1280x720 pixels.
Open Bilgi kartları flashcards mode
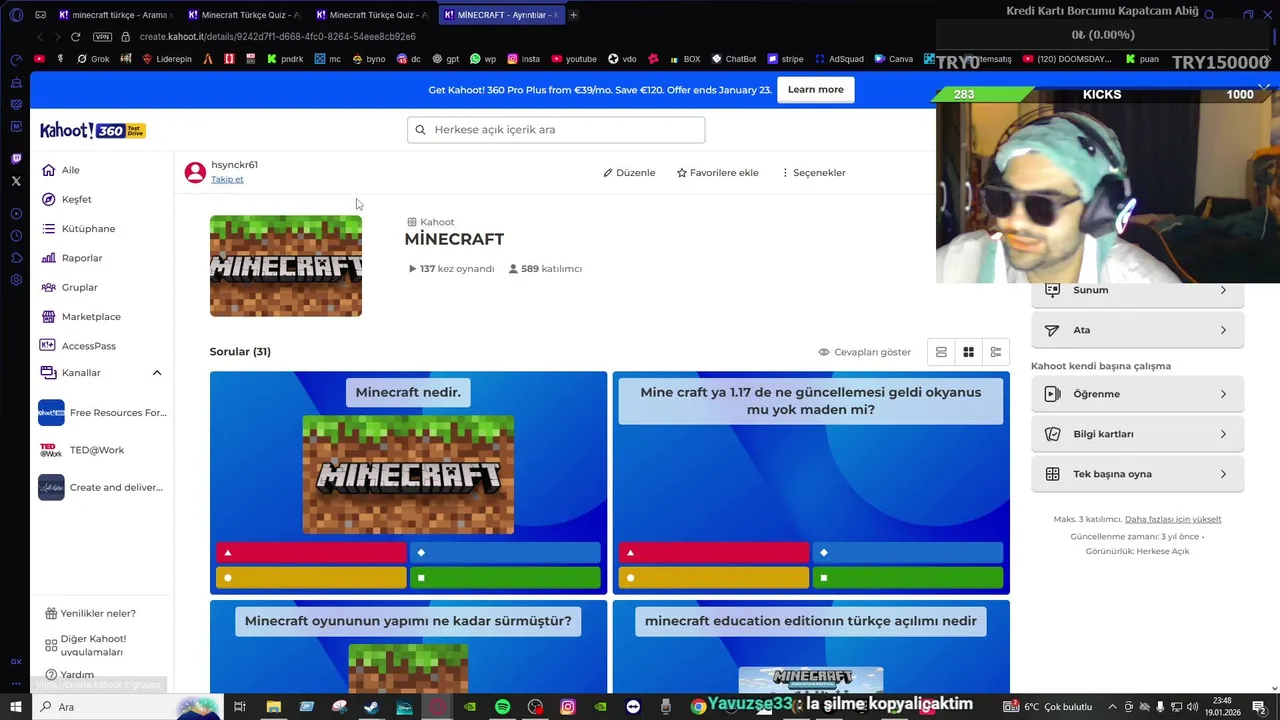point(1137,434)
